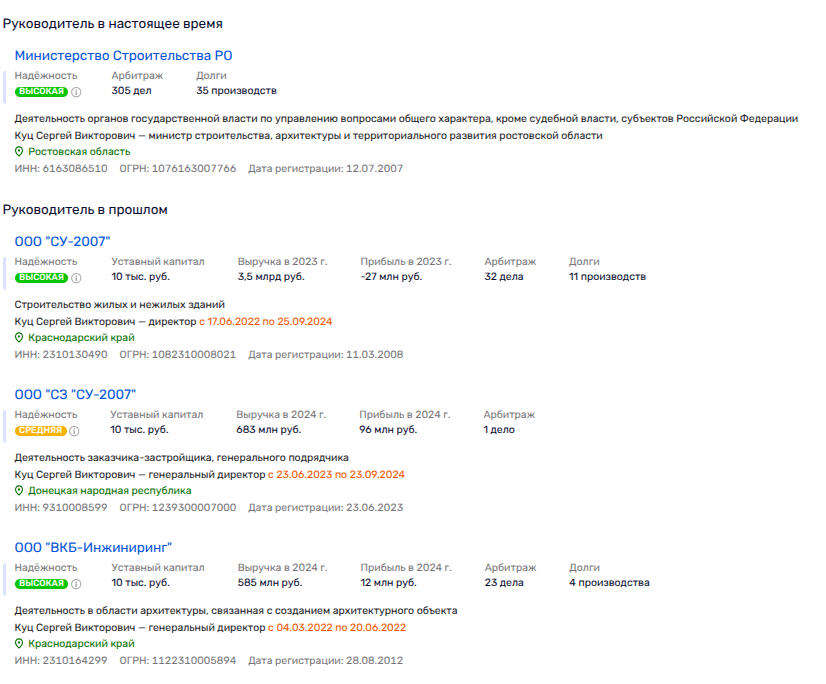Click location pin under ООО "ВКБ-Инжиниринг" director line
This screenshot has width=826, height=684.
[19, 644]
